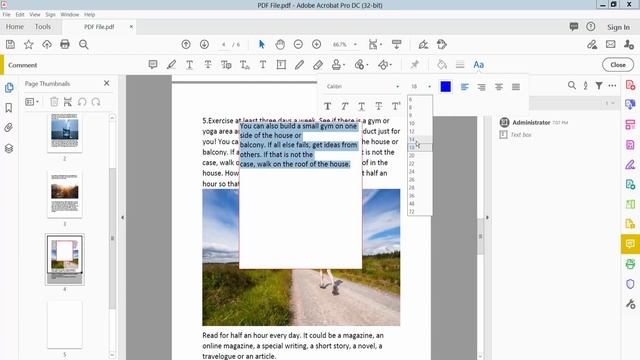Image resolution: width=640 pixels, height=360 pixels.
Task: Collapse the right comments pane arrow
Action: 487,218
